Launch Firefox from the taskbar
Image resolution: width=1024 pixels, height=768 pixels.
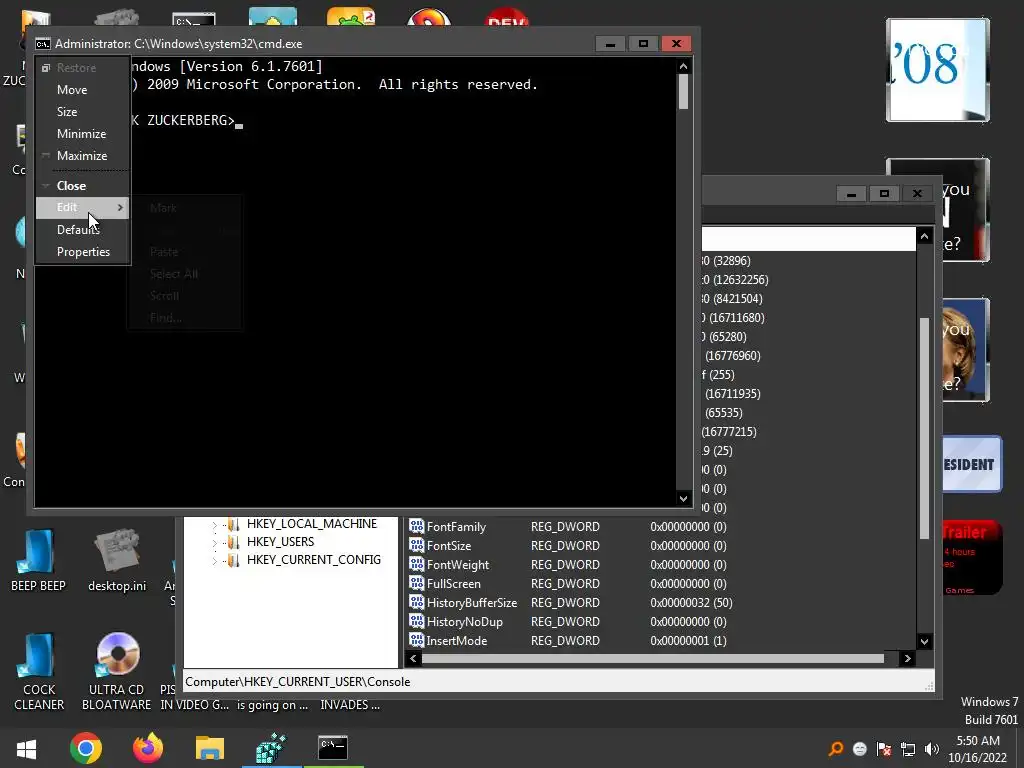(148, 748)
